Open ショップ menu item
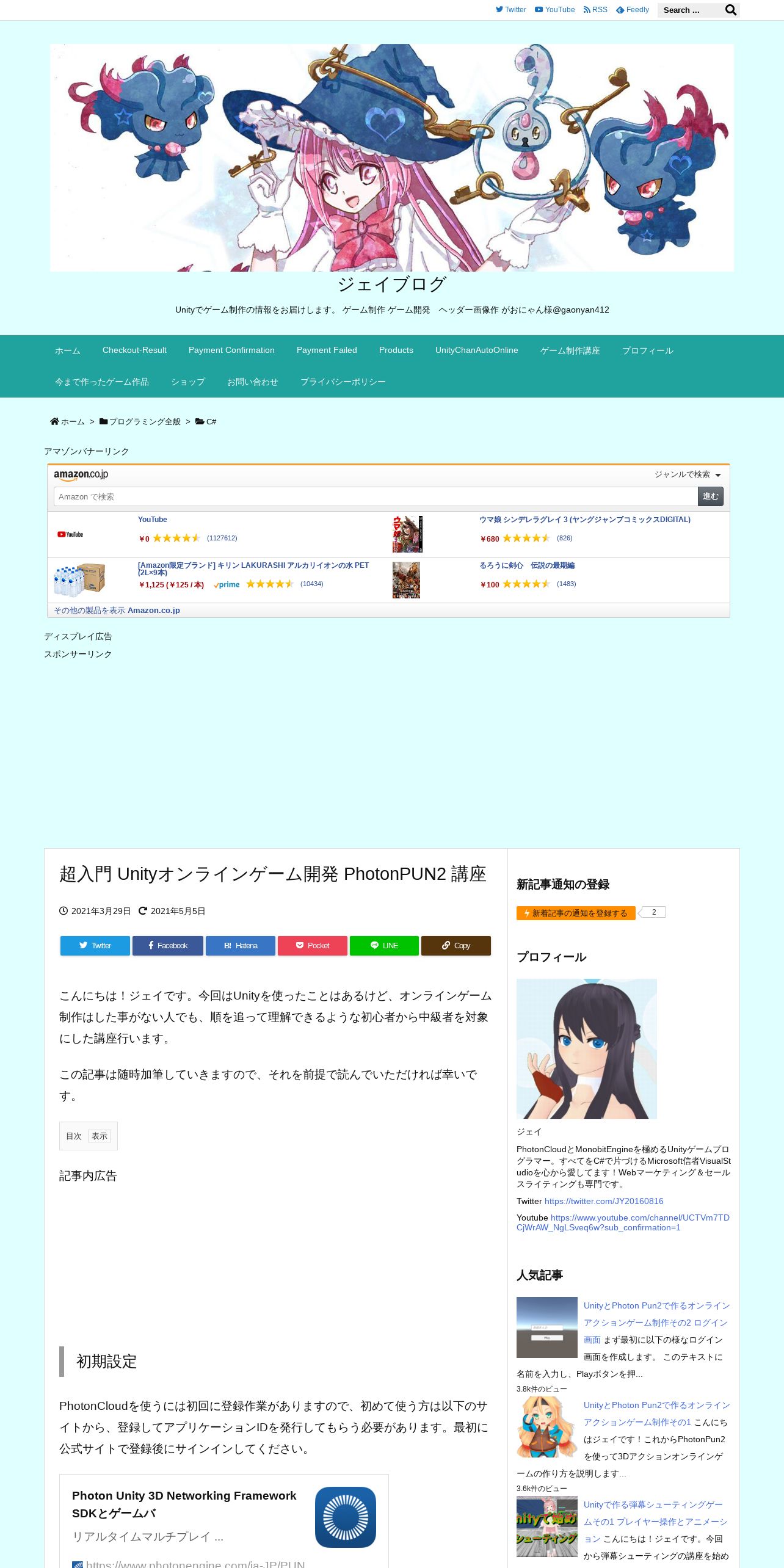 188,382
